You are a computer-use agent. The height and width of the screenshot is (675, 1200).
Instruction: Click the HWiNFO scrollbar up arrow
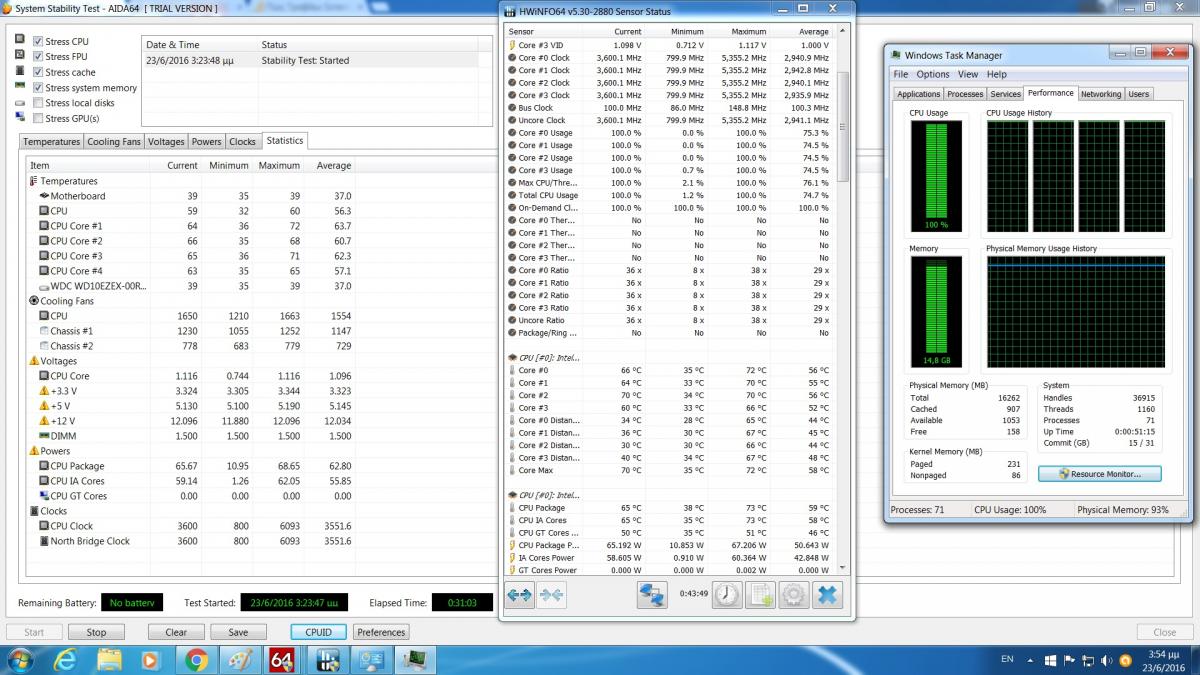843,32
